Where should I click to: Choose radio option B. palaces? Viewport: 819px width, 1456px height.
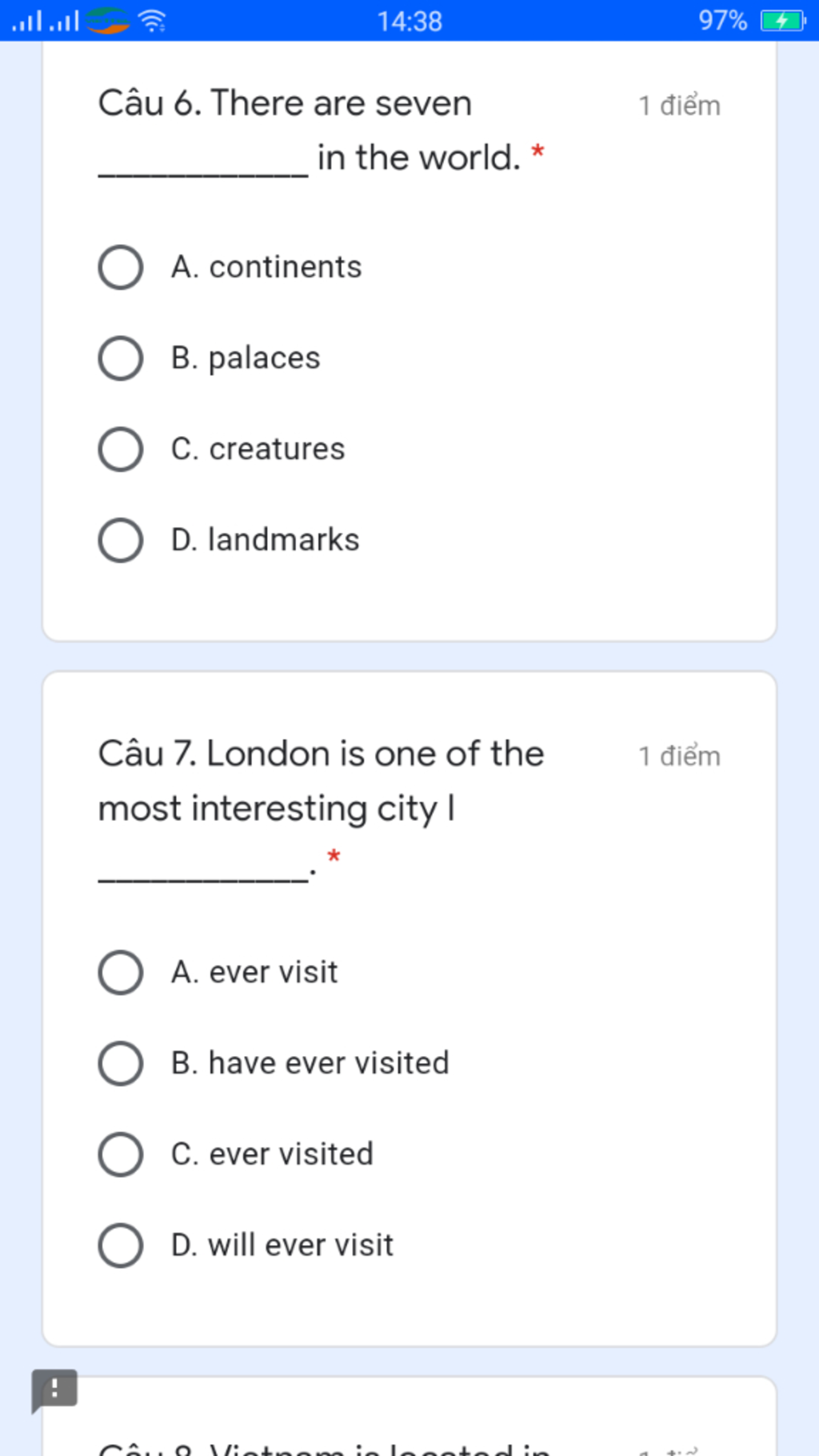coord(121,358)
